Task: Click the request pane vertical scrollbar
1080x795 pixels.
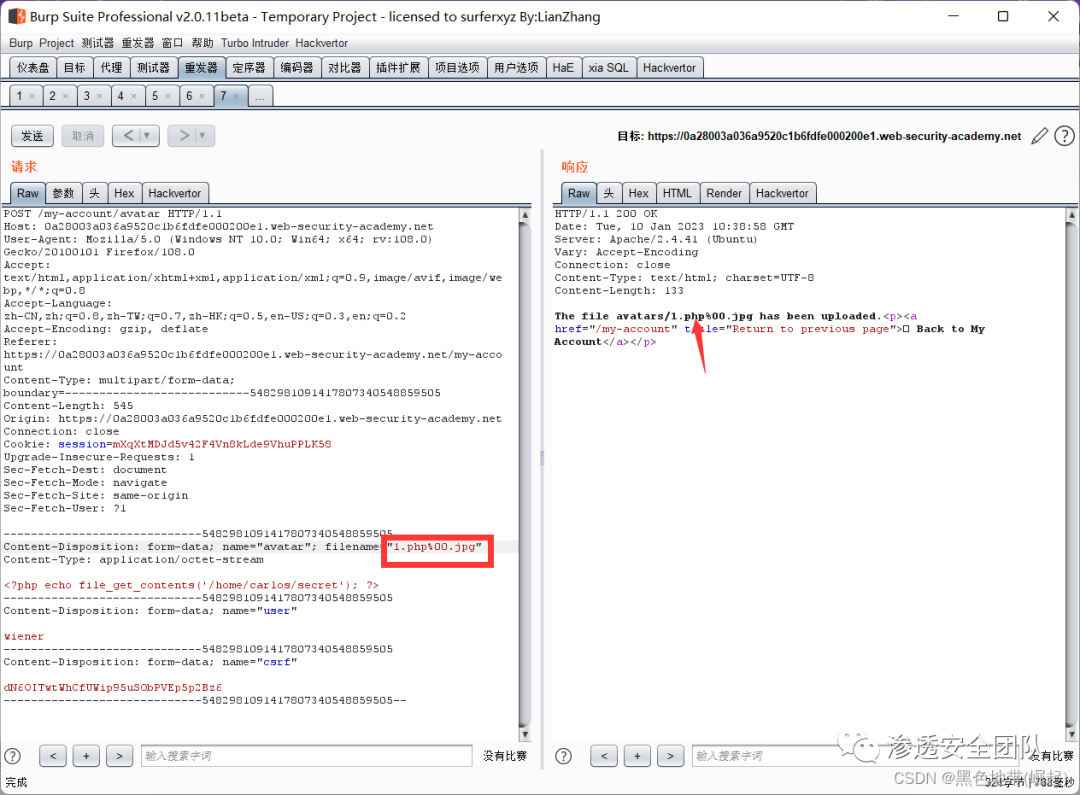Action: [x=525, y=475]
